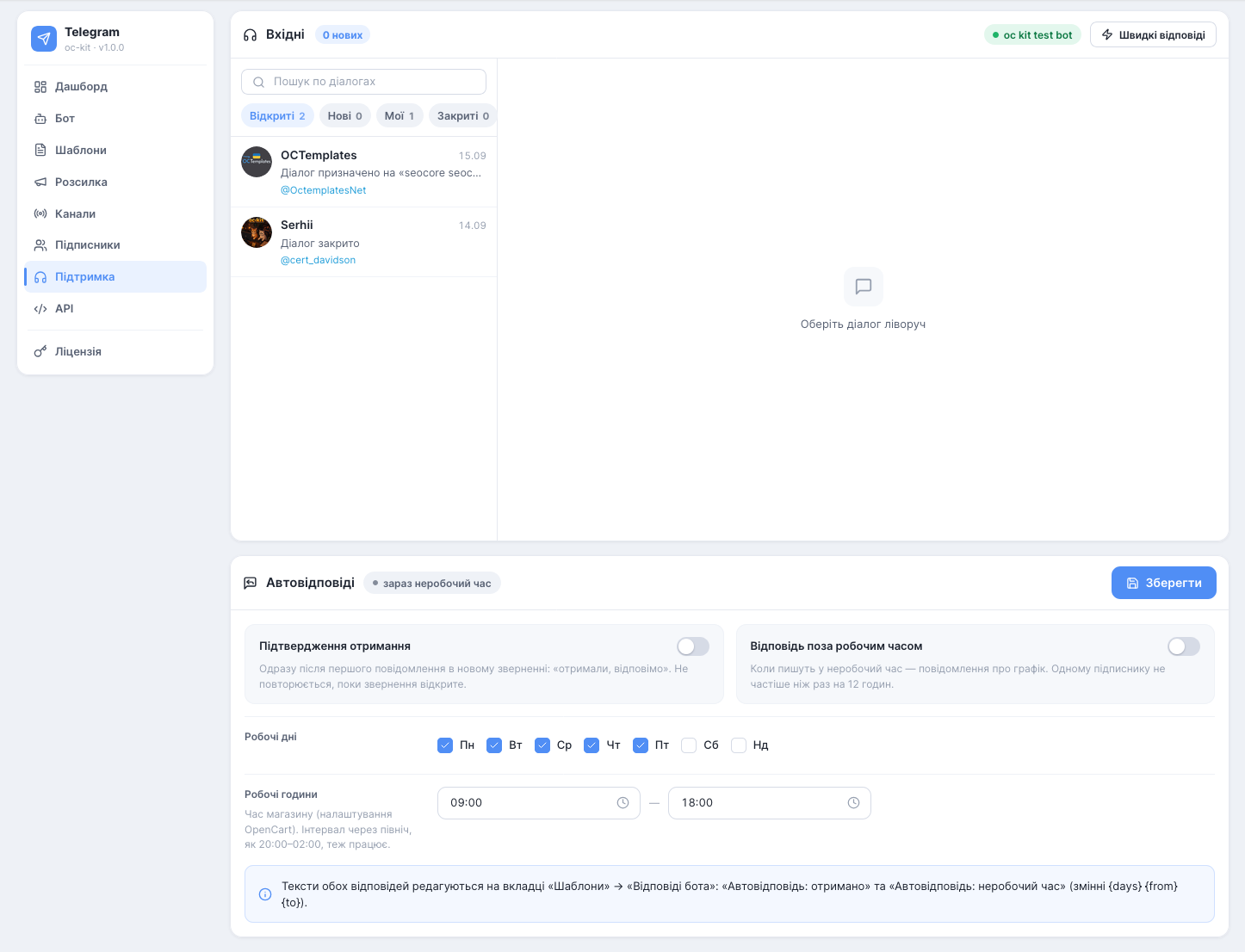Viewport: 1245px width, 952px height.
Task: Enable the Підтвердження отримання toggle
Action: click(693, 646)
